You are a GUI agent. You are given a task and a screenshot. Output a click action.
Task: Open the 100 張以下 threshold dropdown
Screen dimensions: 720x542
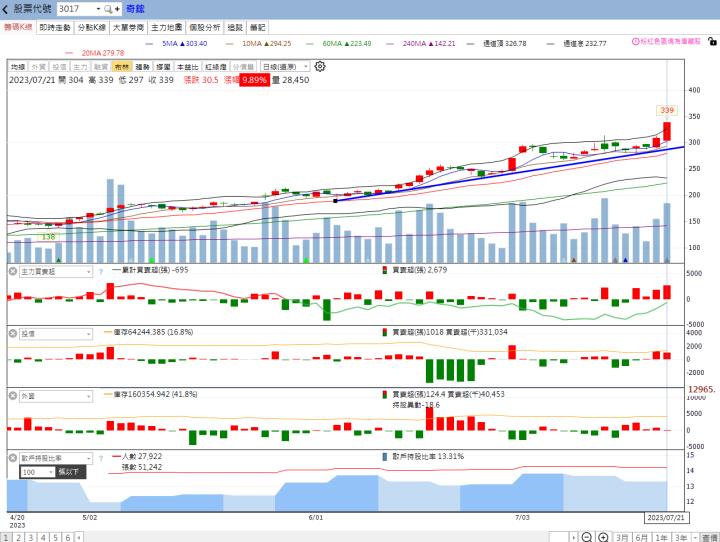[x=37, y=472]
